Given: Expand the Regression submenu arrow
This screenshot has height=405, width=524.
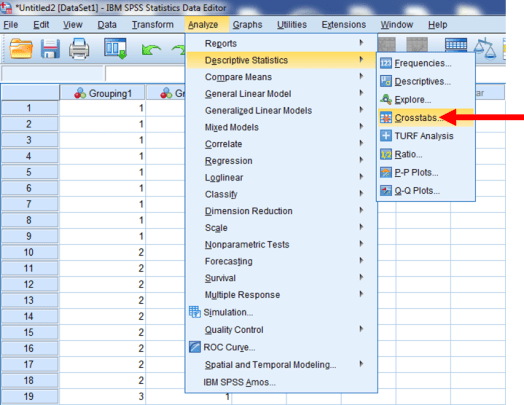Looking at the screenshot, I should tap(361, 160).
